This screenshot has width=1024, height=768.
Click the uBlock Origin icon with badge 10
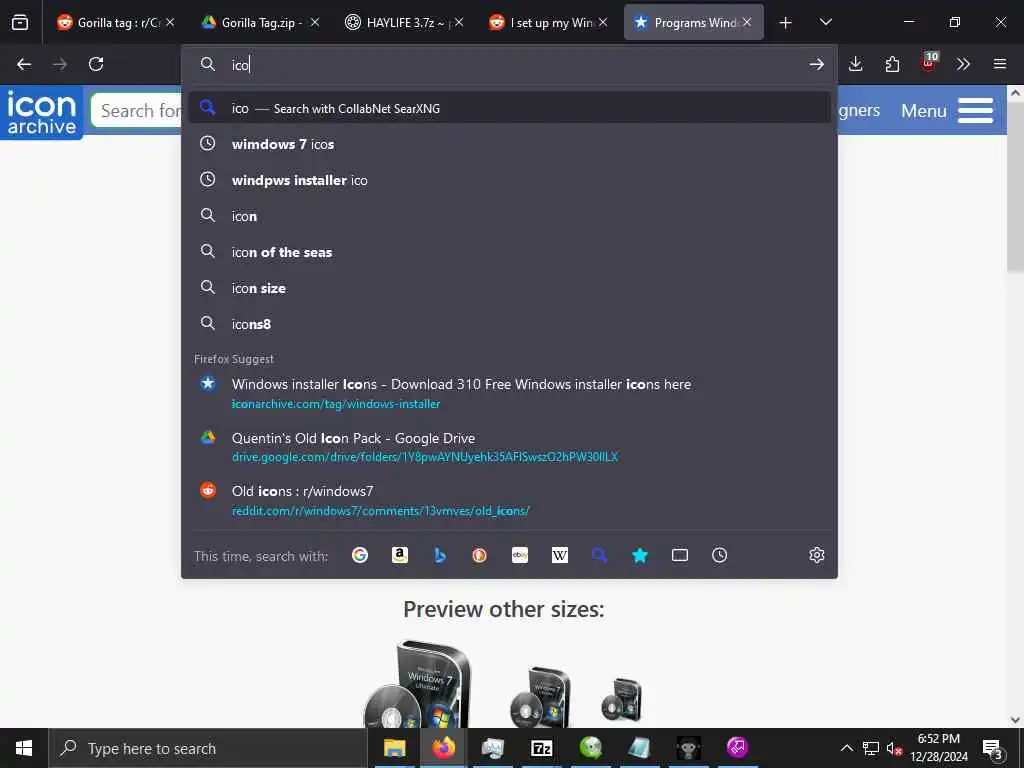tap(928, 63)
